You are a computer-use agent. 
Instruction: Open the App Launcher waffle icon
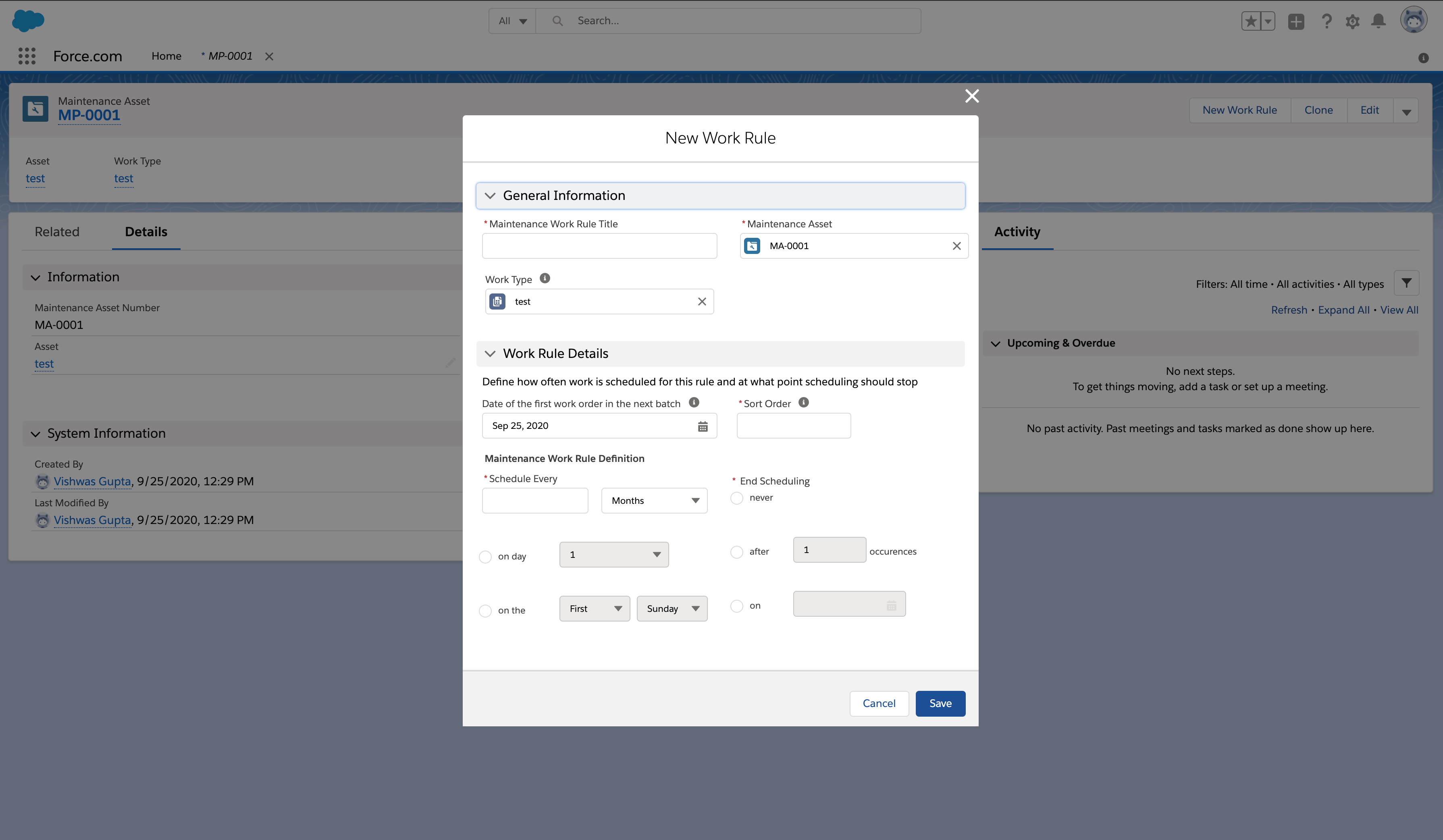[x=26, y=56]
